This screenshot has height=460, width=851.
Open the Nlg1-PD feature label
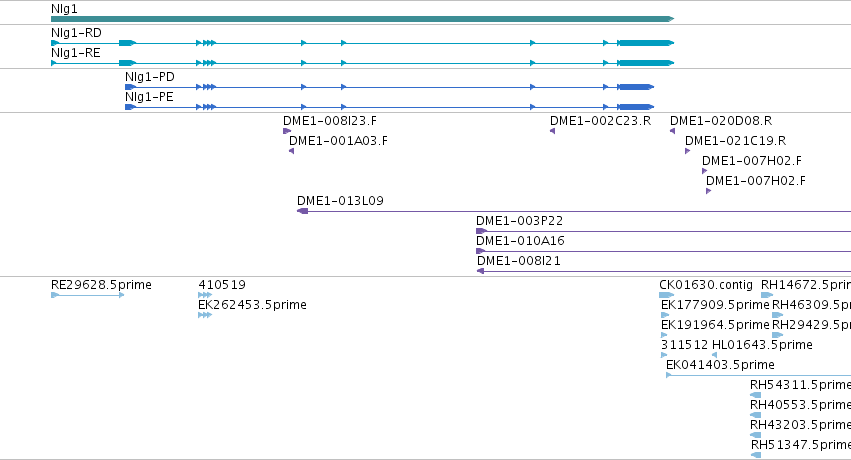(x=150, y=77)
